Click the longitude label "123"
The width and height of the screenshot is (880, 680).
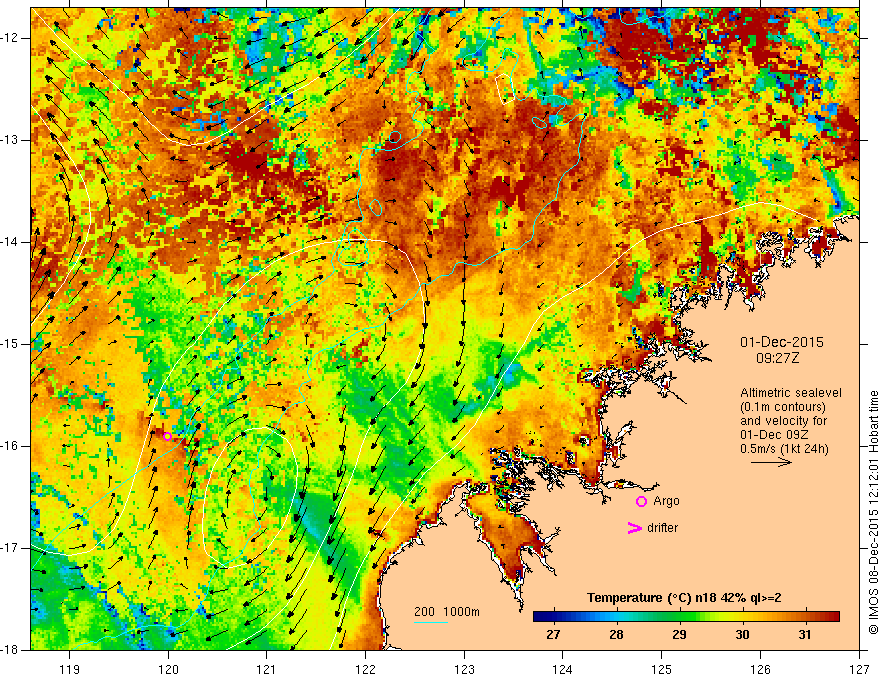click(464, 670)
